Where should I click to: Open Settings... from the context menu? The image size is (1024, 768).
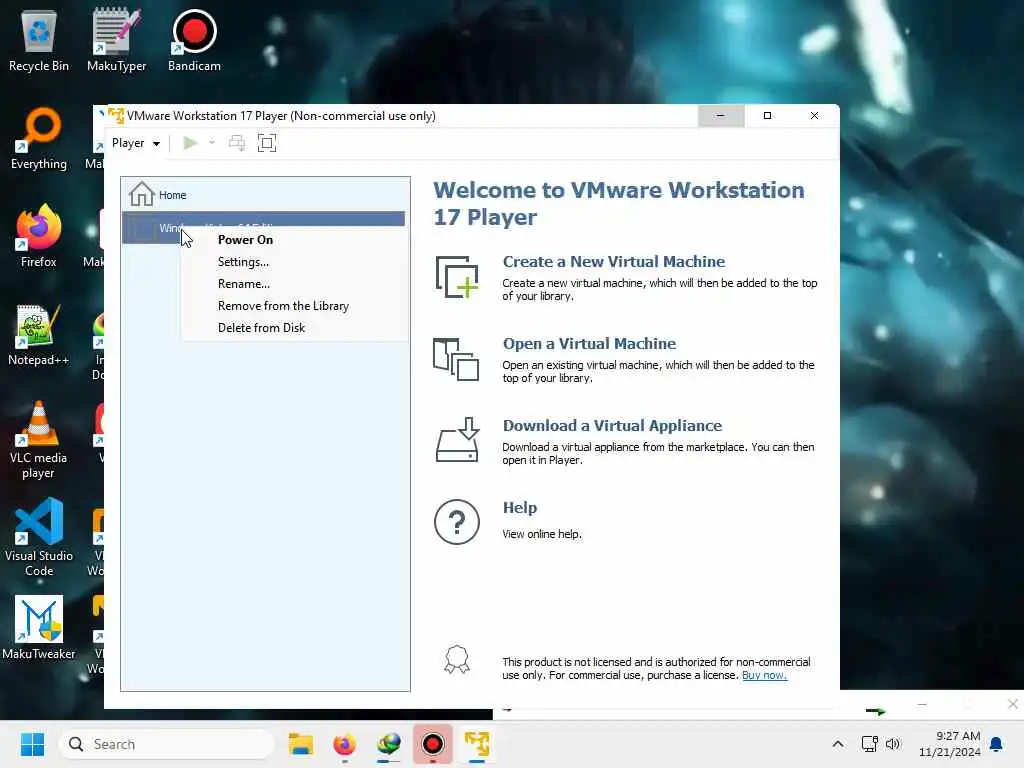click(x=243, y=262)
